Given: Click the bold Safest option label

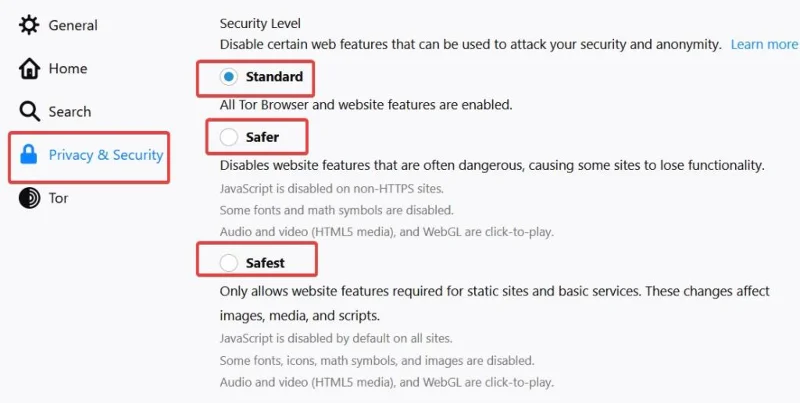Looking at the screenshot, I should [x=266, y=263].
